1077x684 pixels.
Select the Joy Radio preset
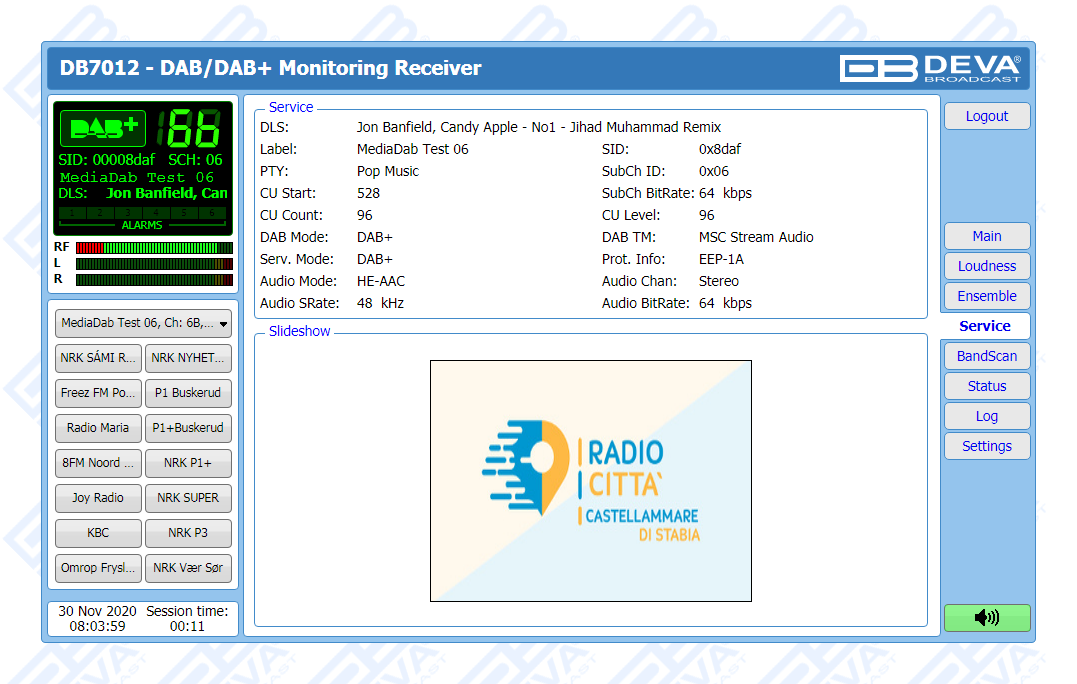(x=98, y=498)
